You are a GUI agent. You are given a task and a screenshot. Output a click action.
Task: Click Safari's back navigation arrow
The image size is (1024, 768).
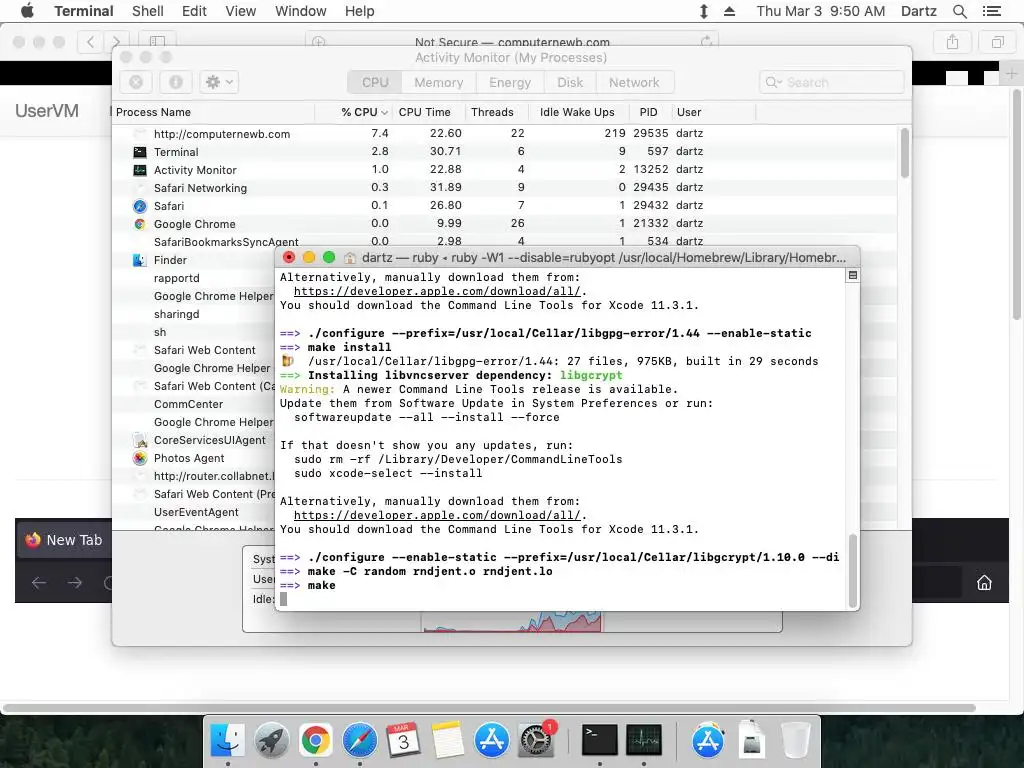click(x=90, y=42)
